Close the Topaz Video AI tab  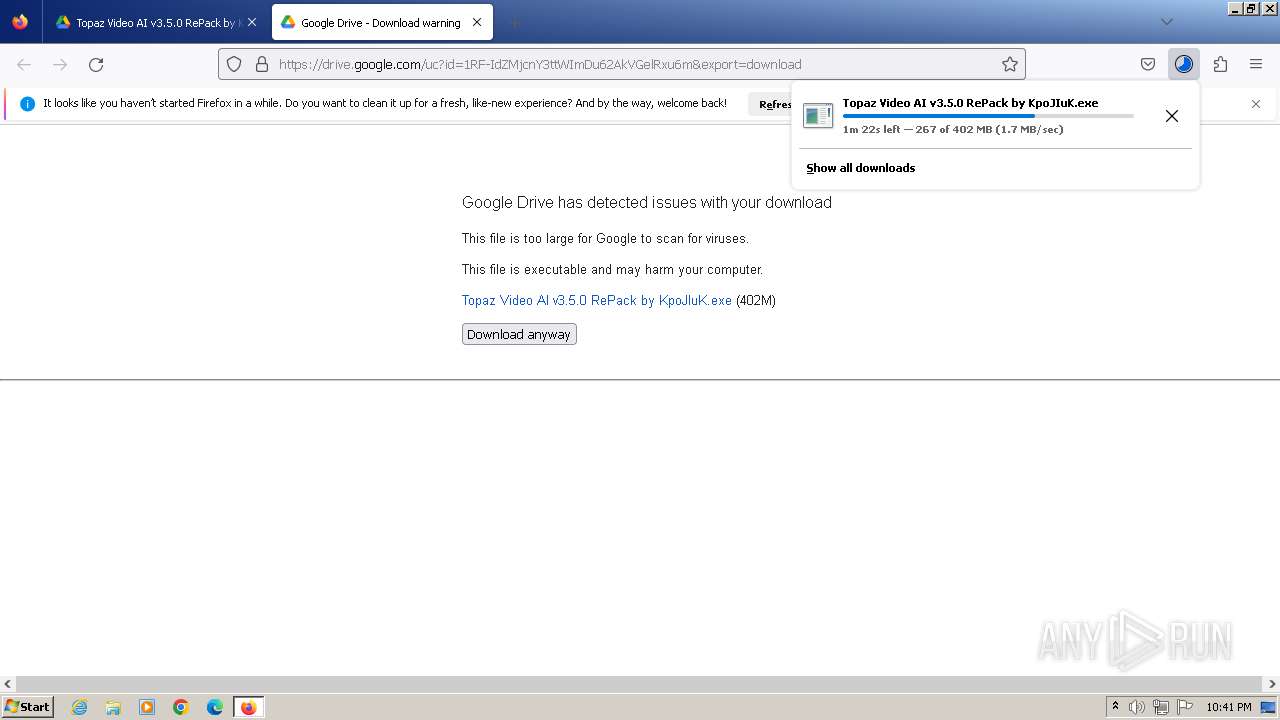[252, 22]
